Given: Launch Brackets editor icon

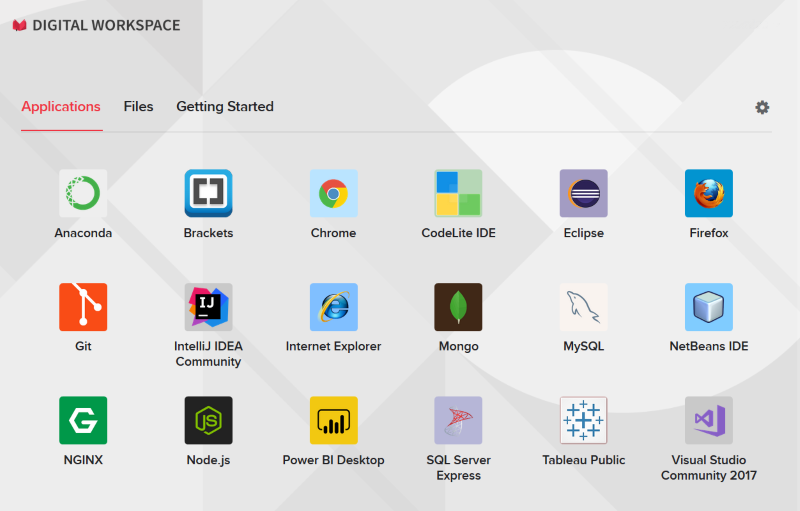Looking at the screenshot, I should (208, 193).
